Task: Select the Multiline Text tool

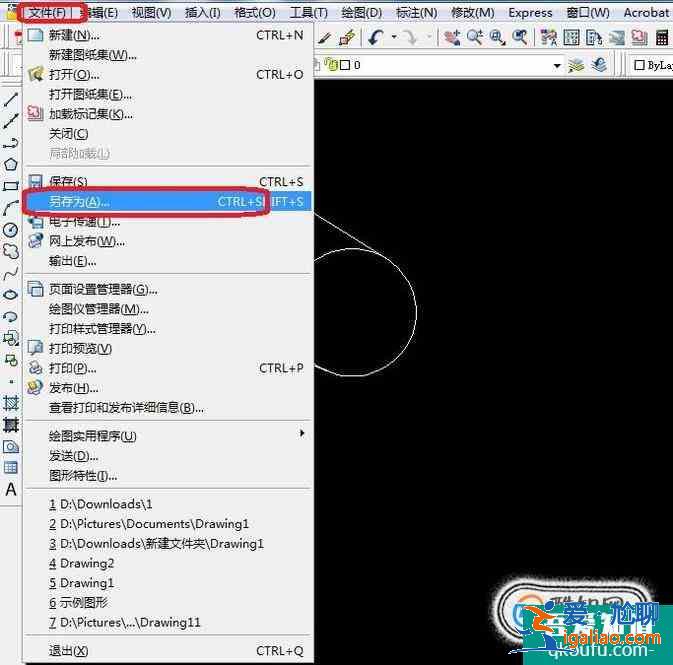Action: [10, 489]
